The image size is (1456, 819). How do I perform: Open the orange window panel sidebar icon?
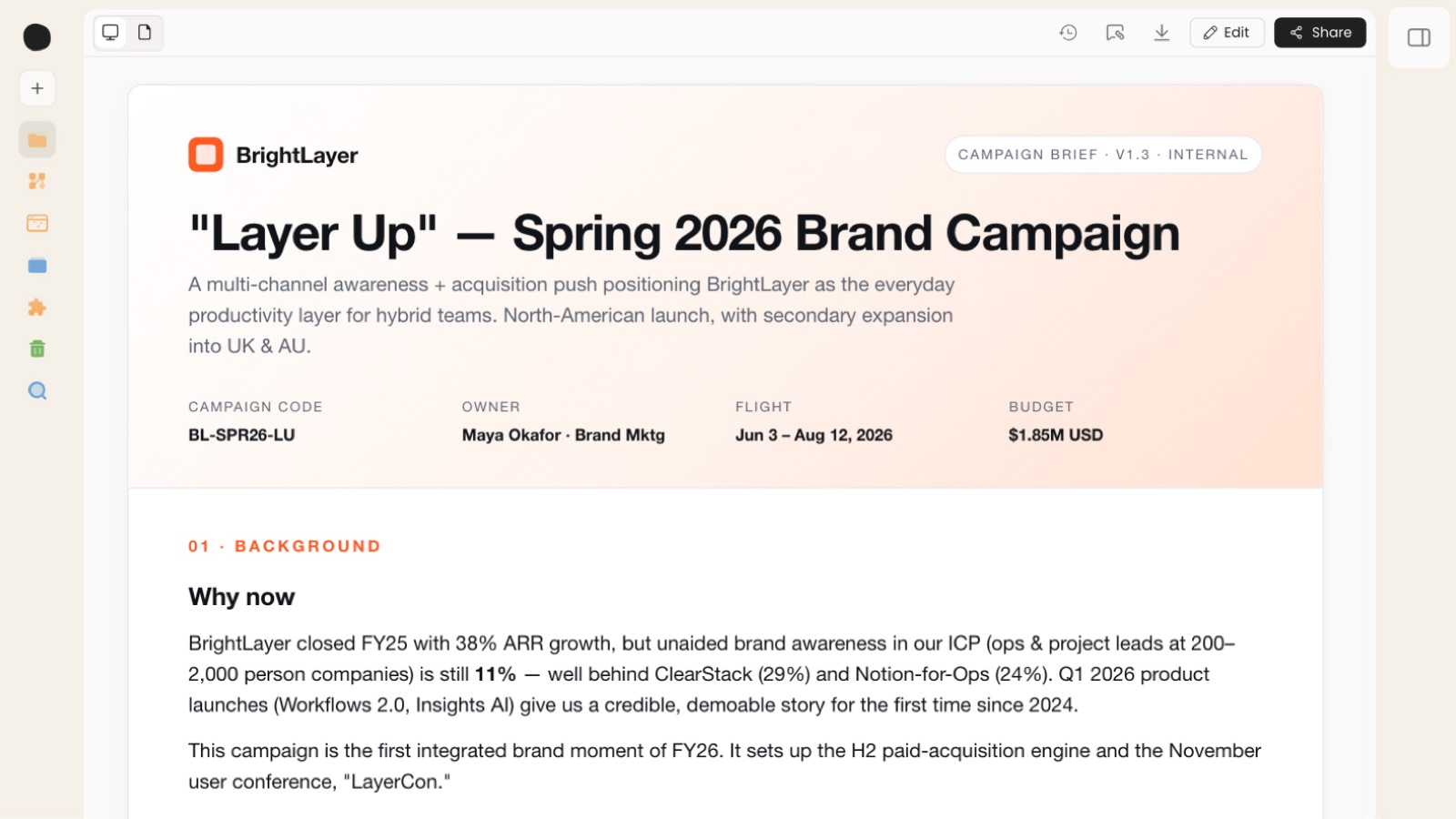[x=37, y=223]
